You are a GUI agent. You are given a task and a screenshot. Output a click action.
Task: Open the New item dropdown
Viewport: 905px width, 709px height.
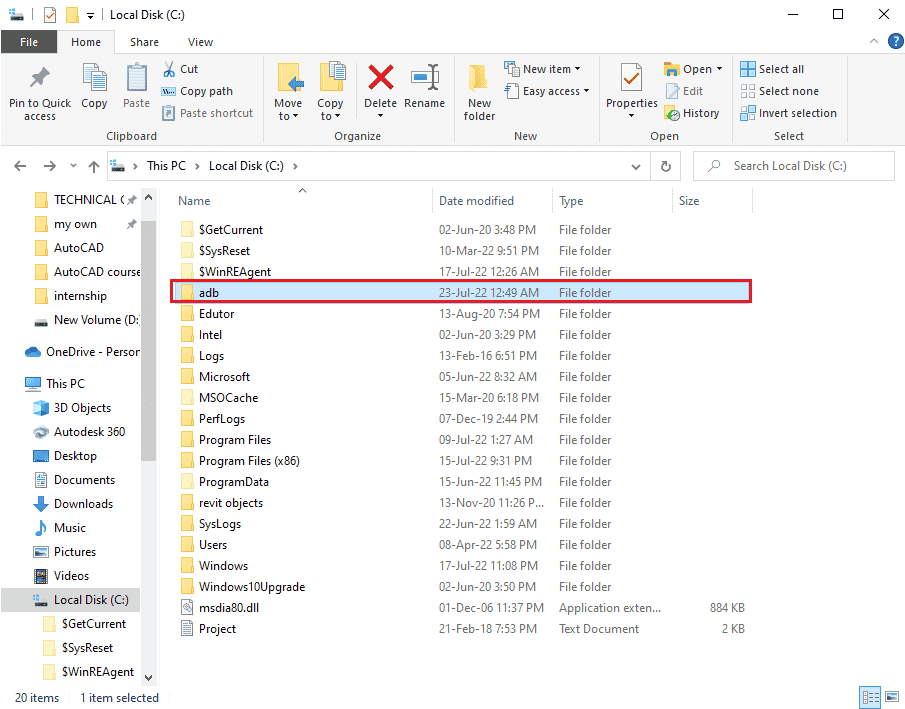[x=543, y=69]
